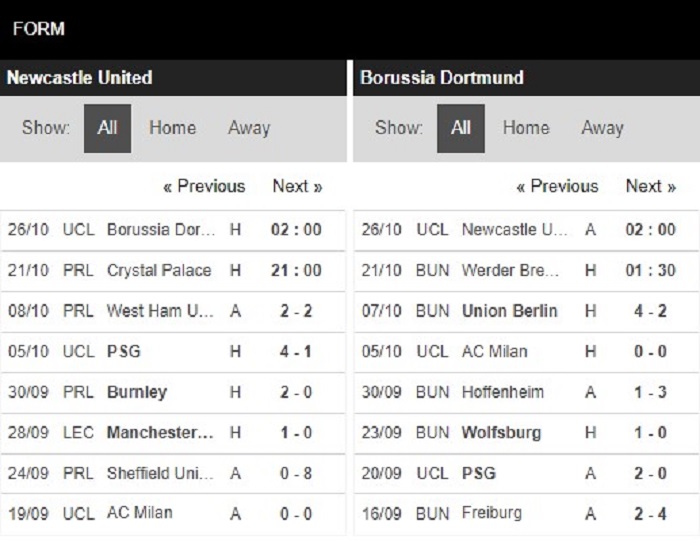Open Newcastle's Crystal Palace match row
Screen dimensions: 700x544
(x=173, y=270)
